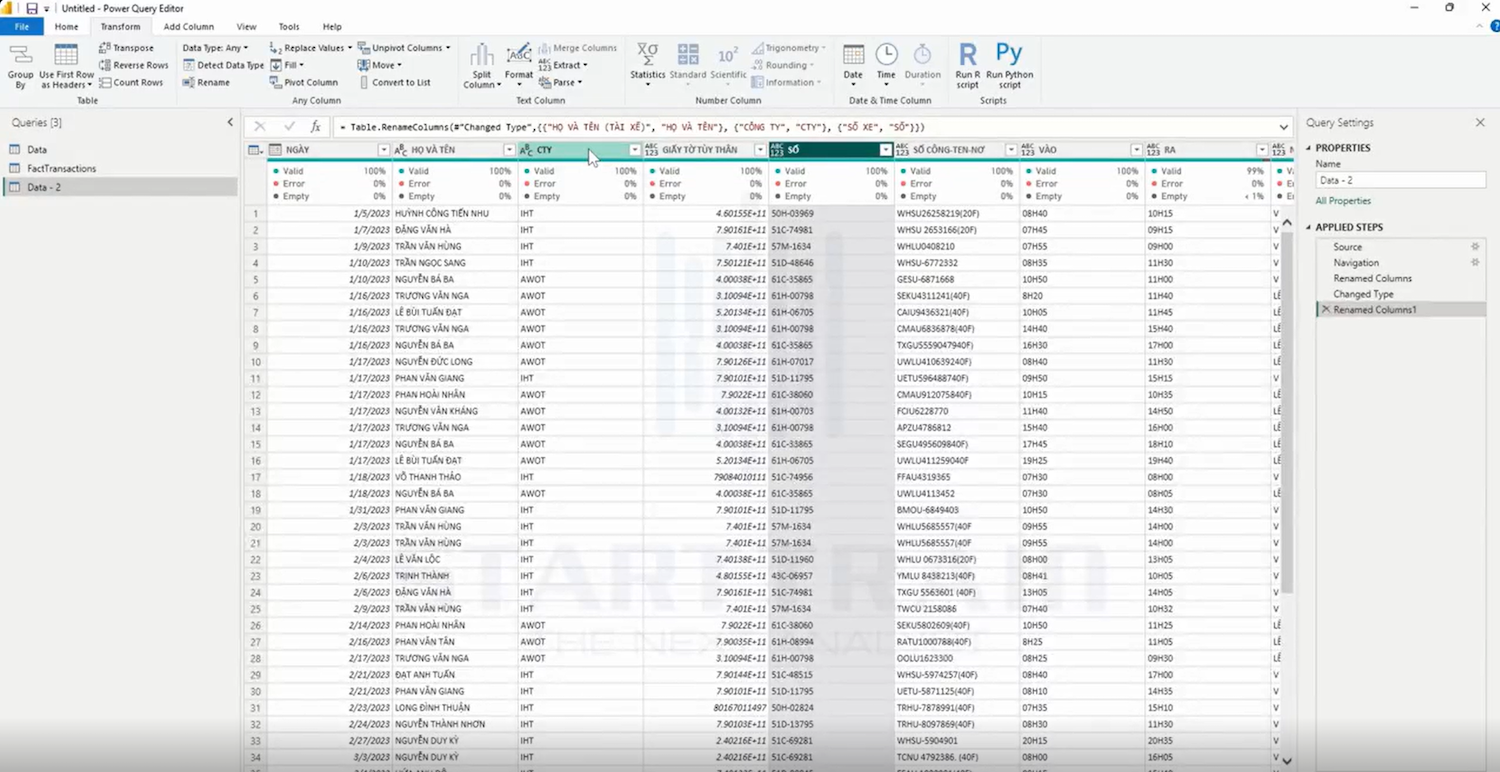This screenshot has width=1500, height=772.
Task: Open filter dropdown for CTY column
Action: click(635, 150)
